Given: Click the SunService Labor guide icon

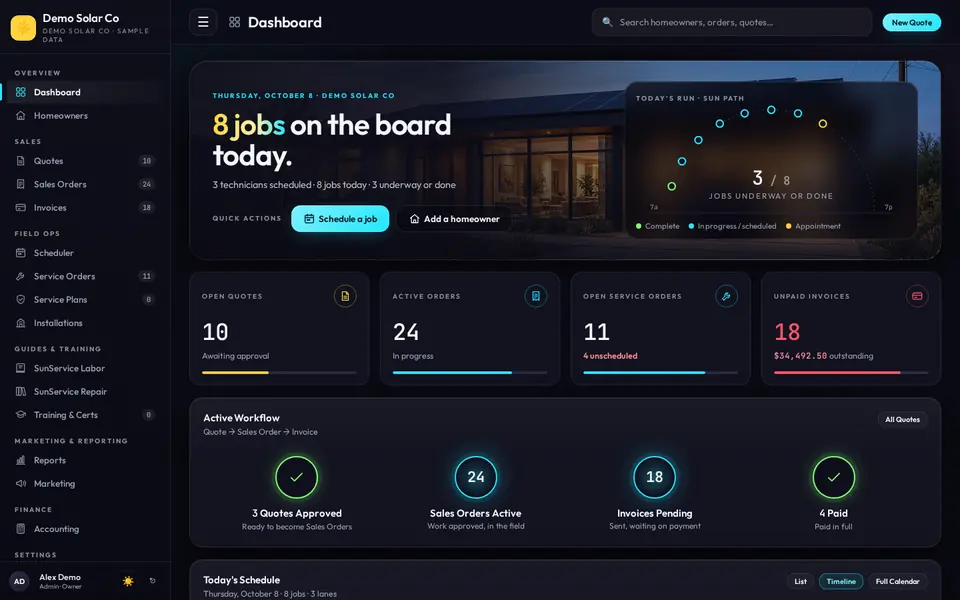Looking at the screenshot, I should (21, 368).
